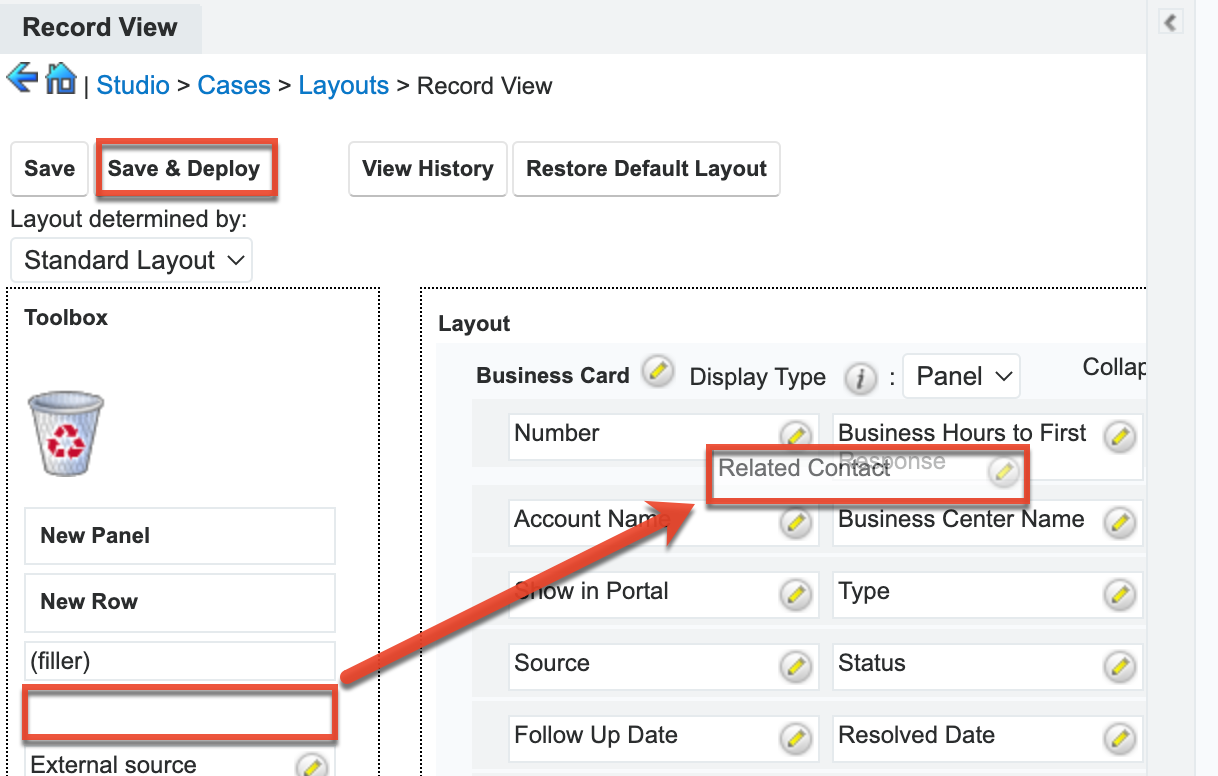Click the recycle bin trash icon

(x=66, y=433)
